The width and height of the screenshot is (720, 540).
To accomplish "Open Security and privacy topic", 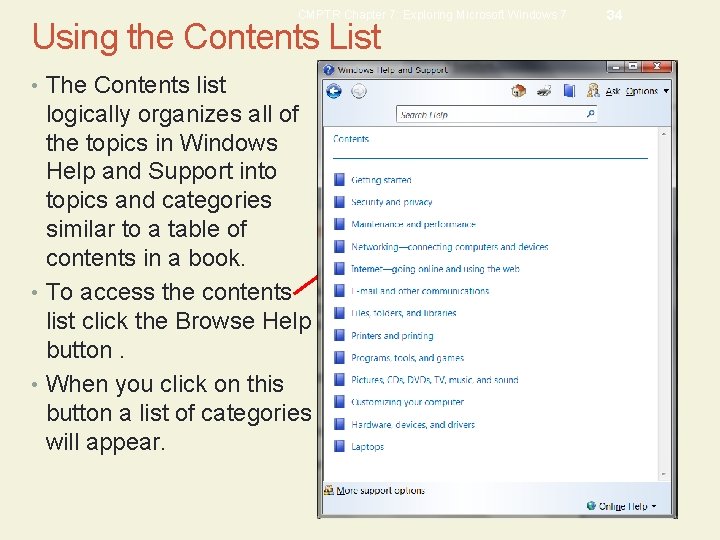I will click(x=391, y=202).
